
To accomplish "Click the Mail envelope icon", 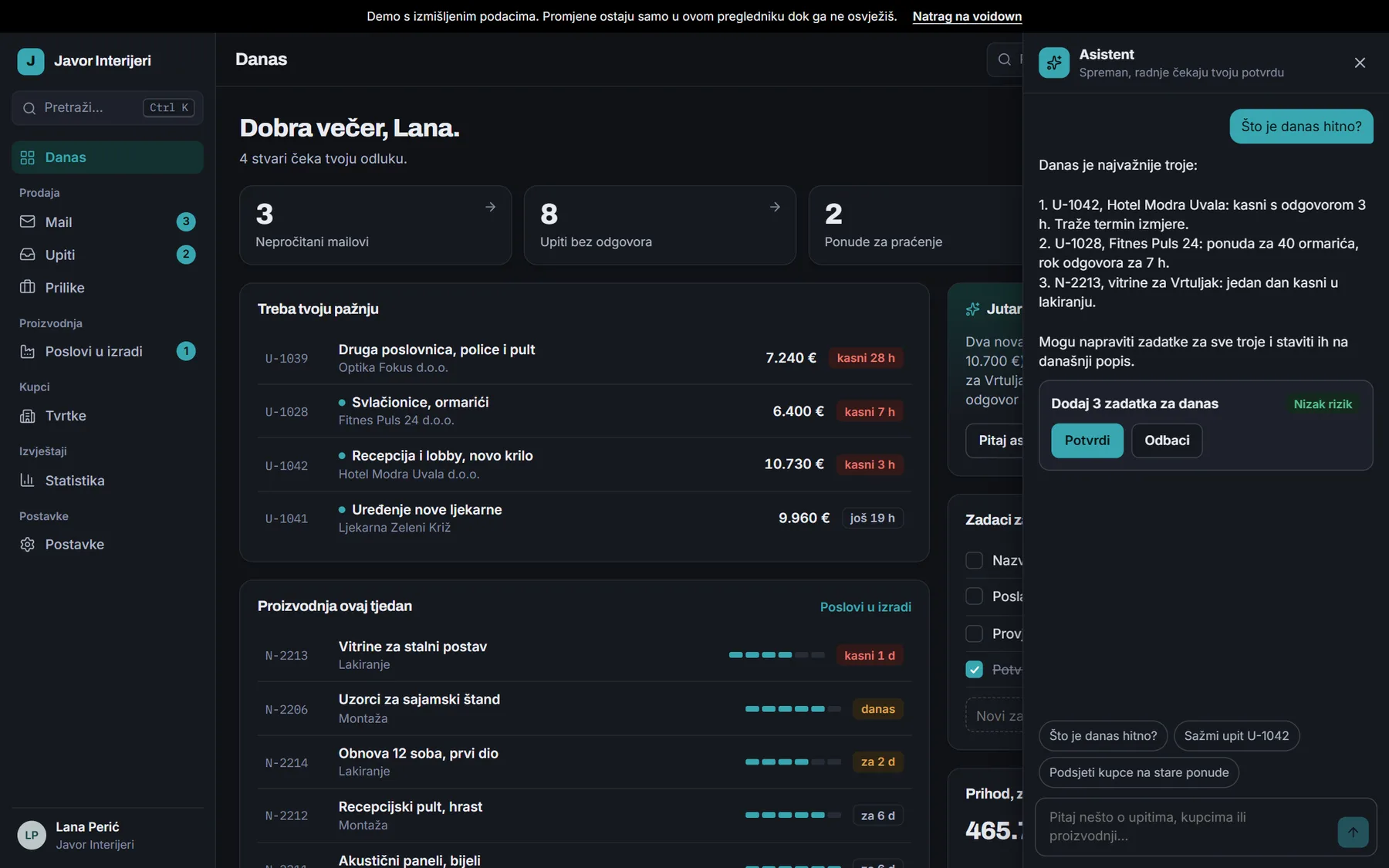I will tap(28, 221).
